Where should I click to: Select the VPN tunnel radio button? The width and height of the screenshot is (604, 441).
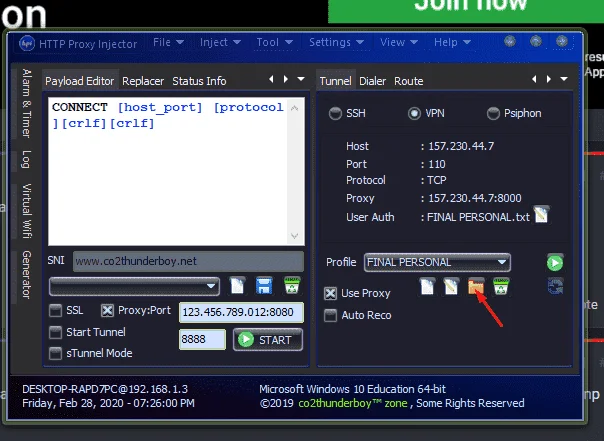[414, 113]
